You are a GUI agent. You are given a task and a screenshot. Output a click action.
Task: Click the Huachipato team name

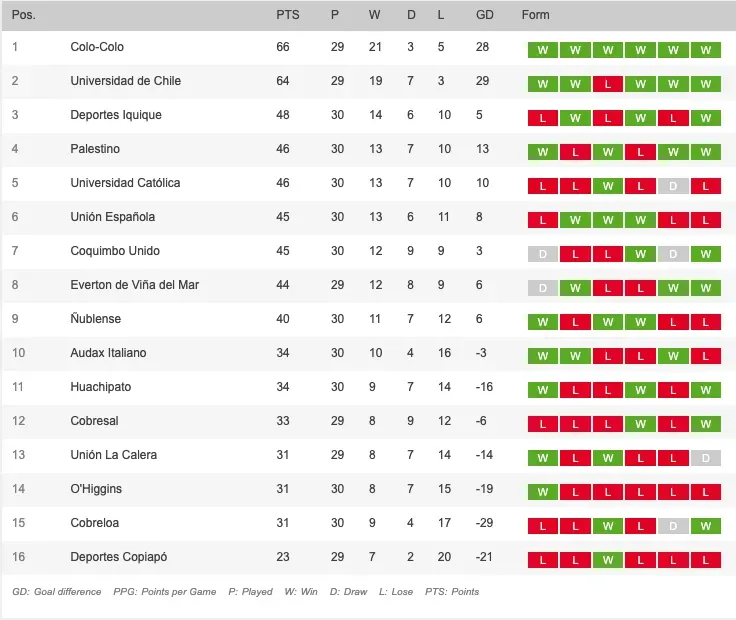tap(100, 387)
